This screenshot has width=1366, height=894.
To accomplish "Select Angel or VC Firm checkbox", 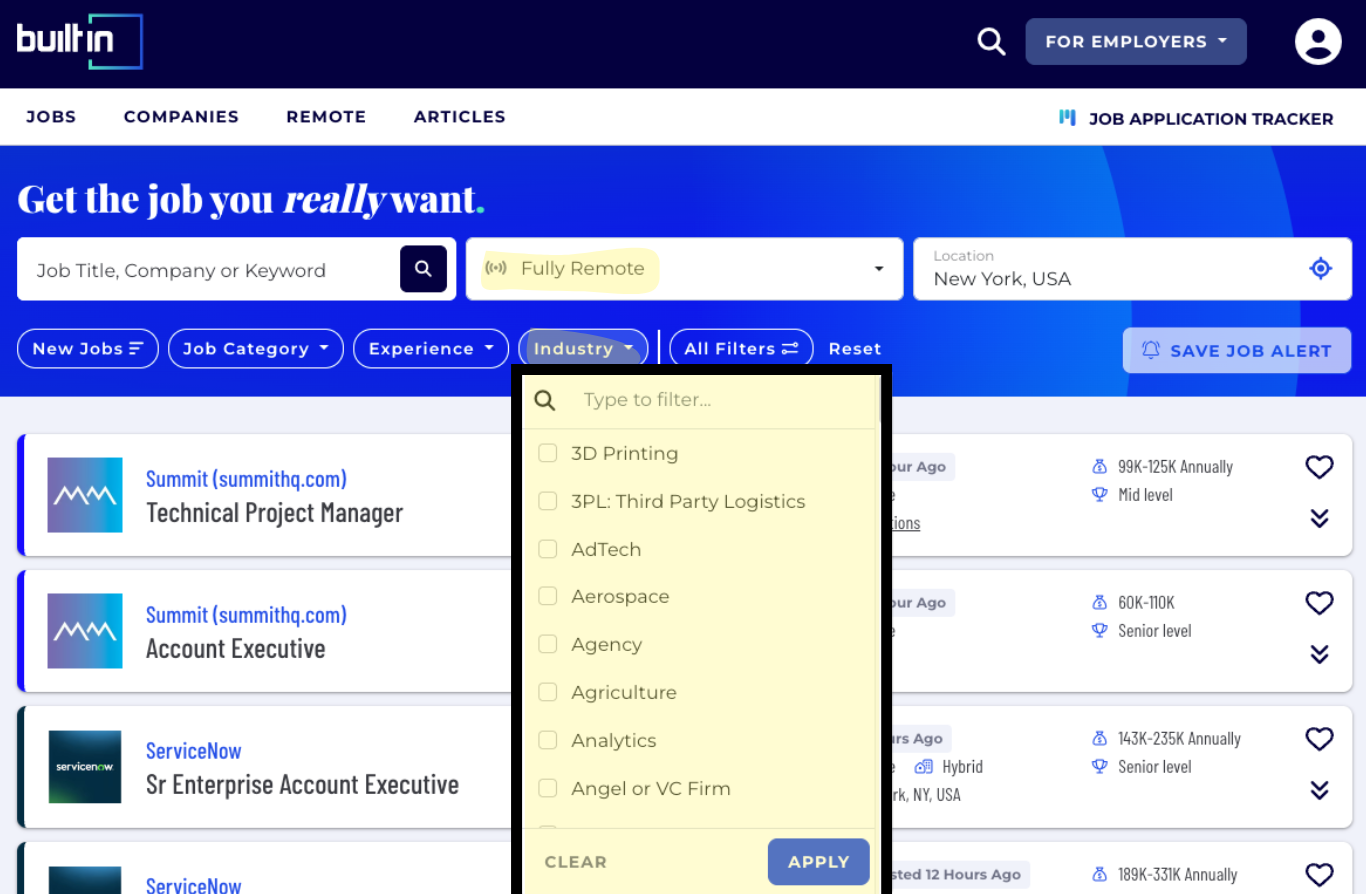I will 548,788.
